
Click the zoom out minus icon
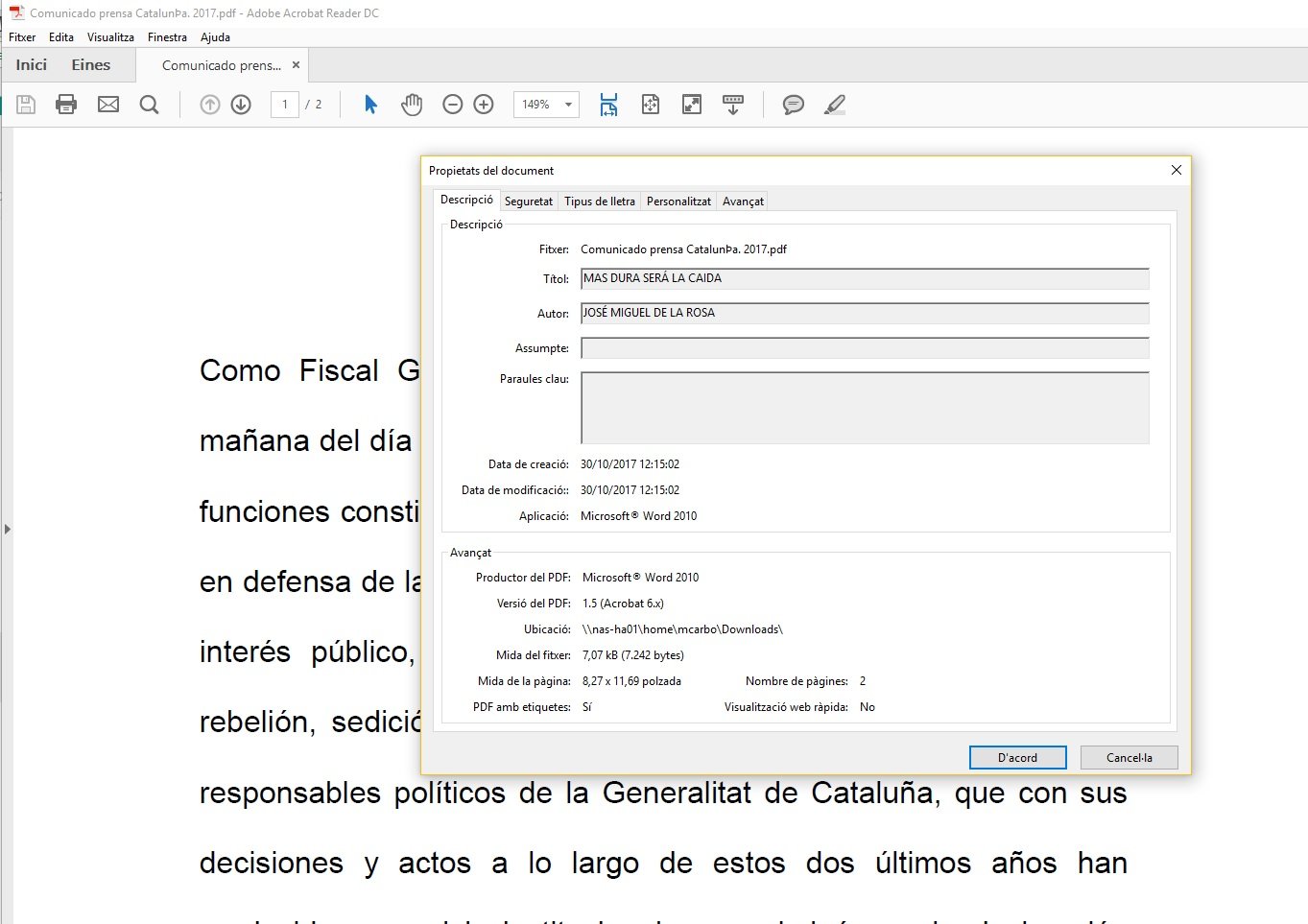click(x=453, y=105)
